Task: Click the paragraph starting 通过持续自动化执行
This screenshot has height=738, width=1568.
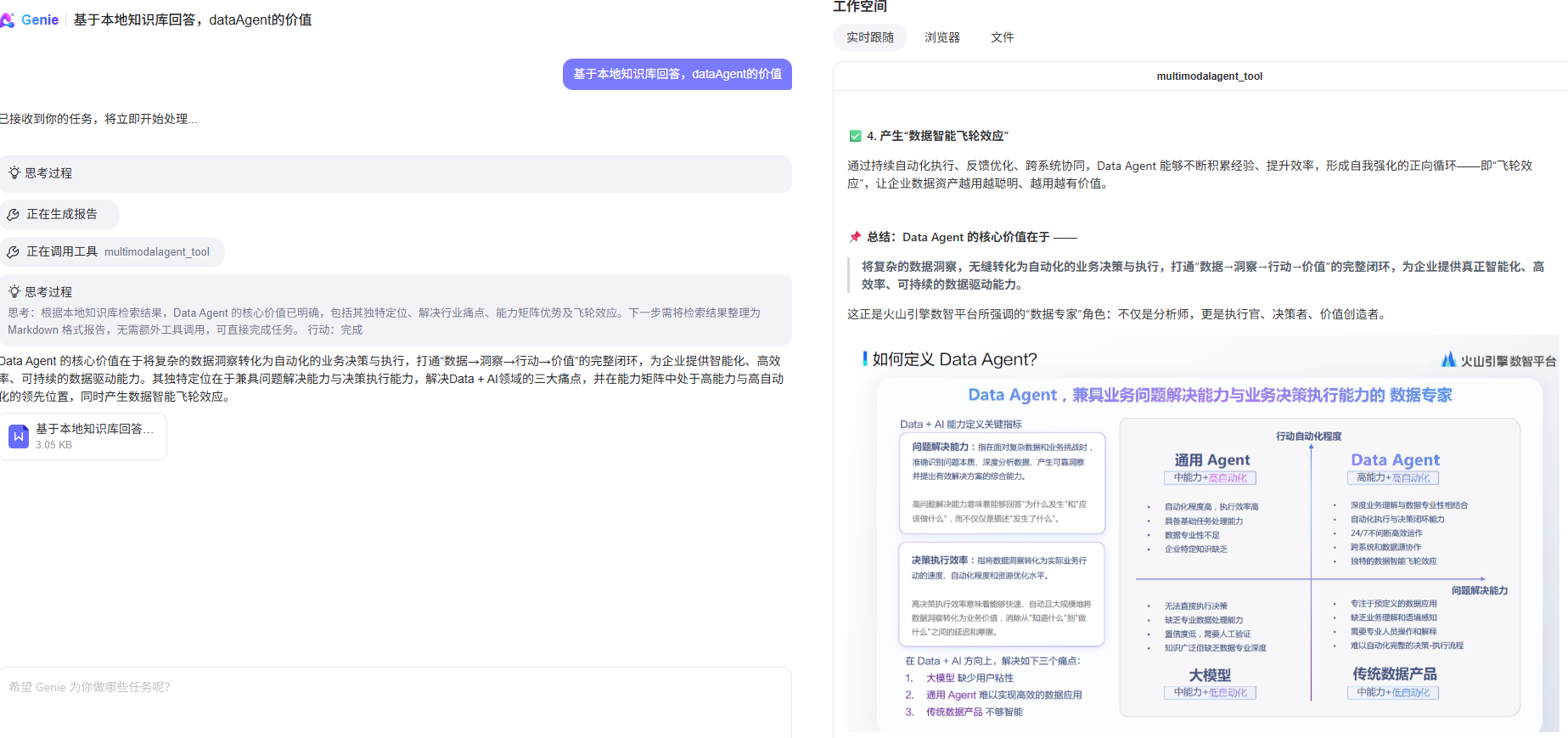Action: point(1189,174)
